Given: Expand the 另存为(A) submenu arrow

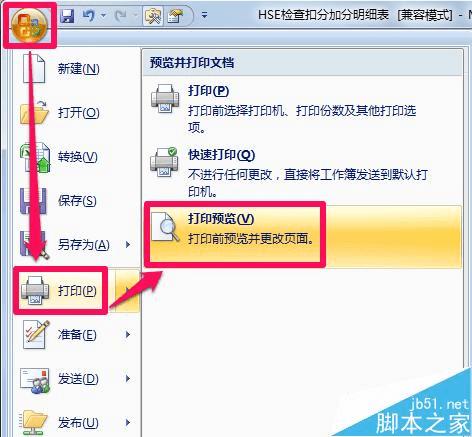Looking at the screenshot, I should point(128,245).
